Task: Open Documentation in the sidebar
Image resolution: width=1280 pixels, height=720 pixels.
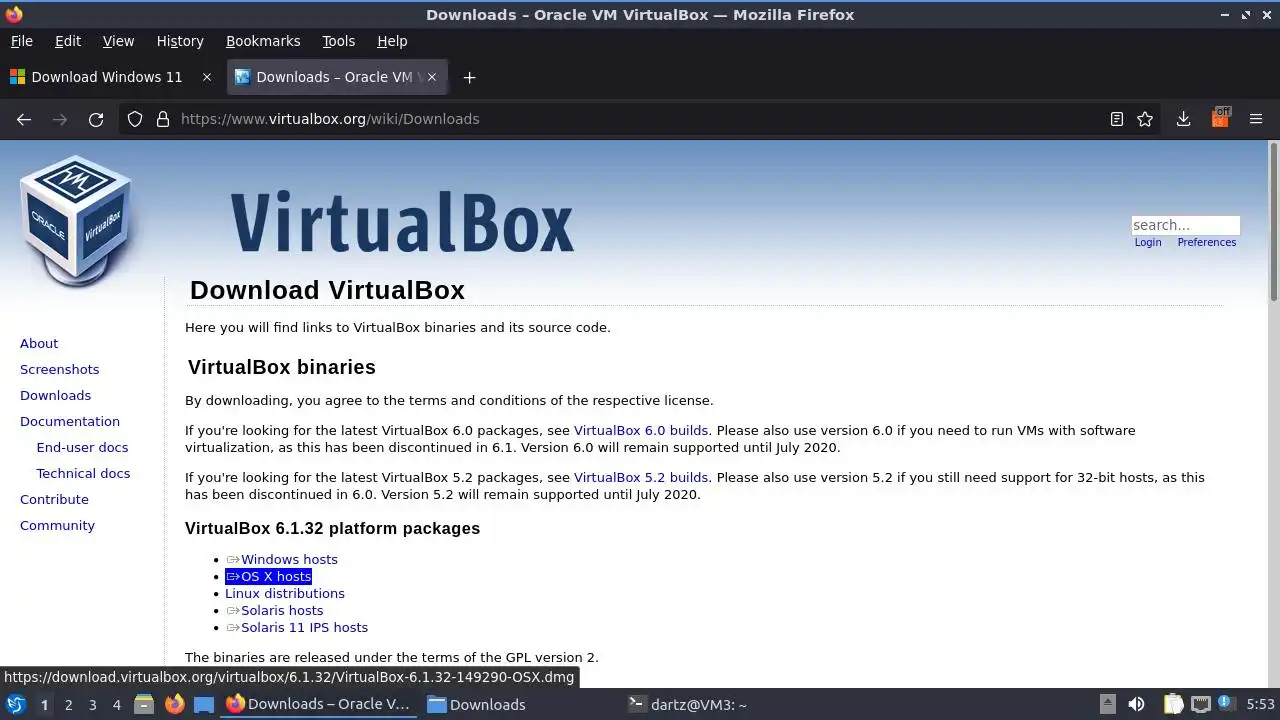Action: click(x=70, y=421)
